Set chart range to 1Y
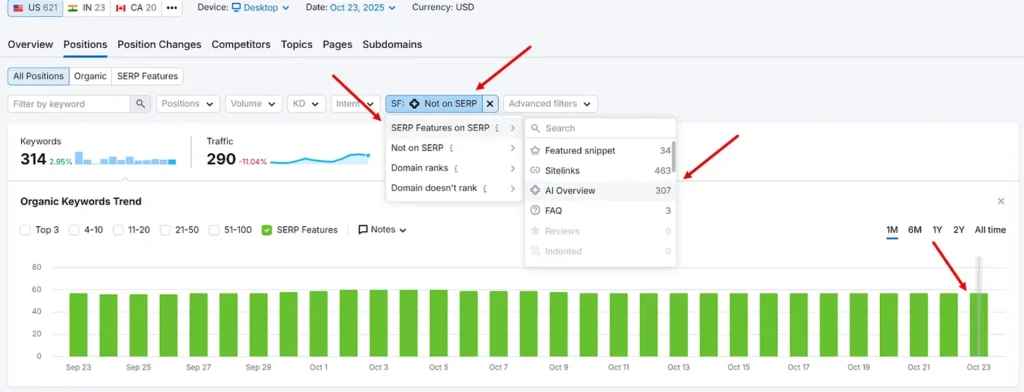This screenshot has width=1024, height=392. pos(937,230)
